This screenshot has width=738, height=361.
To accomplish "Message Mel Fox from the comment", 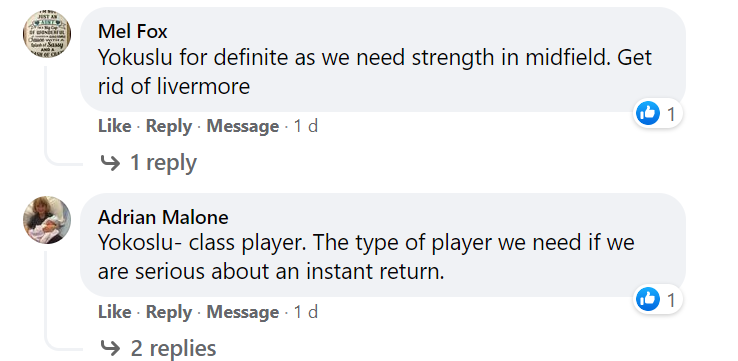I will pyautogui.click(x=243, y=126).
